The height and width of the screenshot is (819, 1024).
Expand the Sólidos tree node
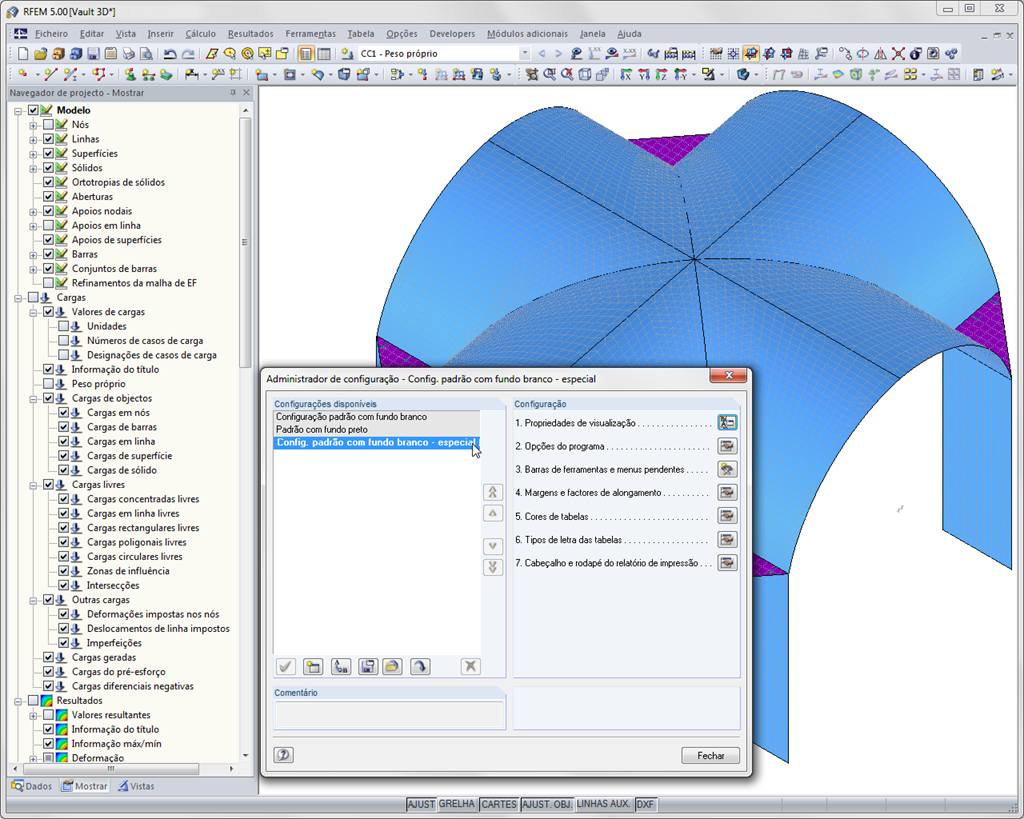tap(33, 168)
